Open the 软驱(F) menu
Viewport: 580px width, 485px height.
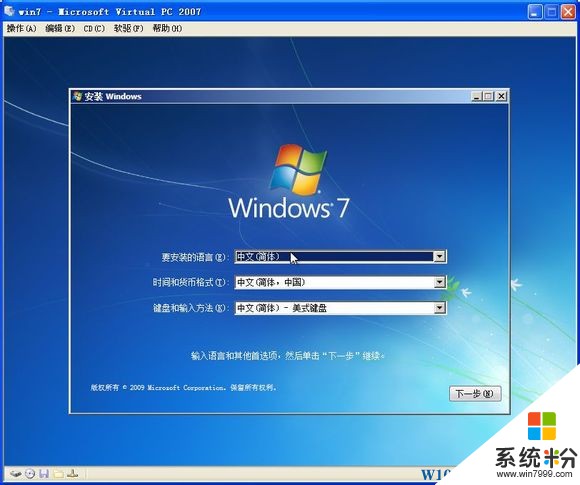[x=128, y=28]
